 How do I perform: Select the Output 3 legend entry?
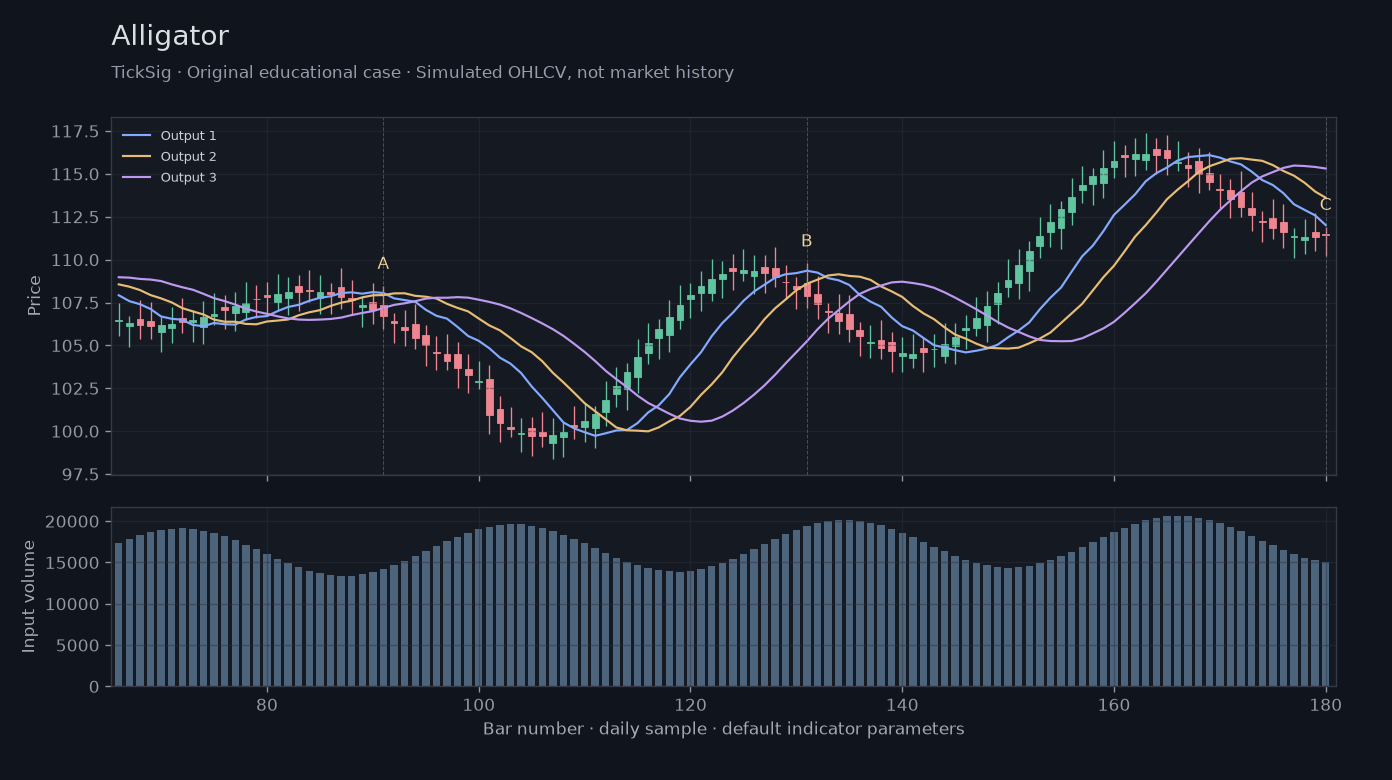[169, 178]
